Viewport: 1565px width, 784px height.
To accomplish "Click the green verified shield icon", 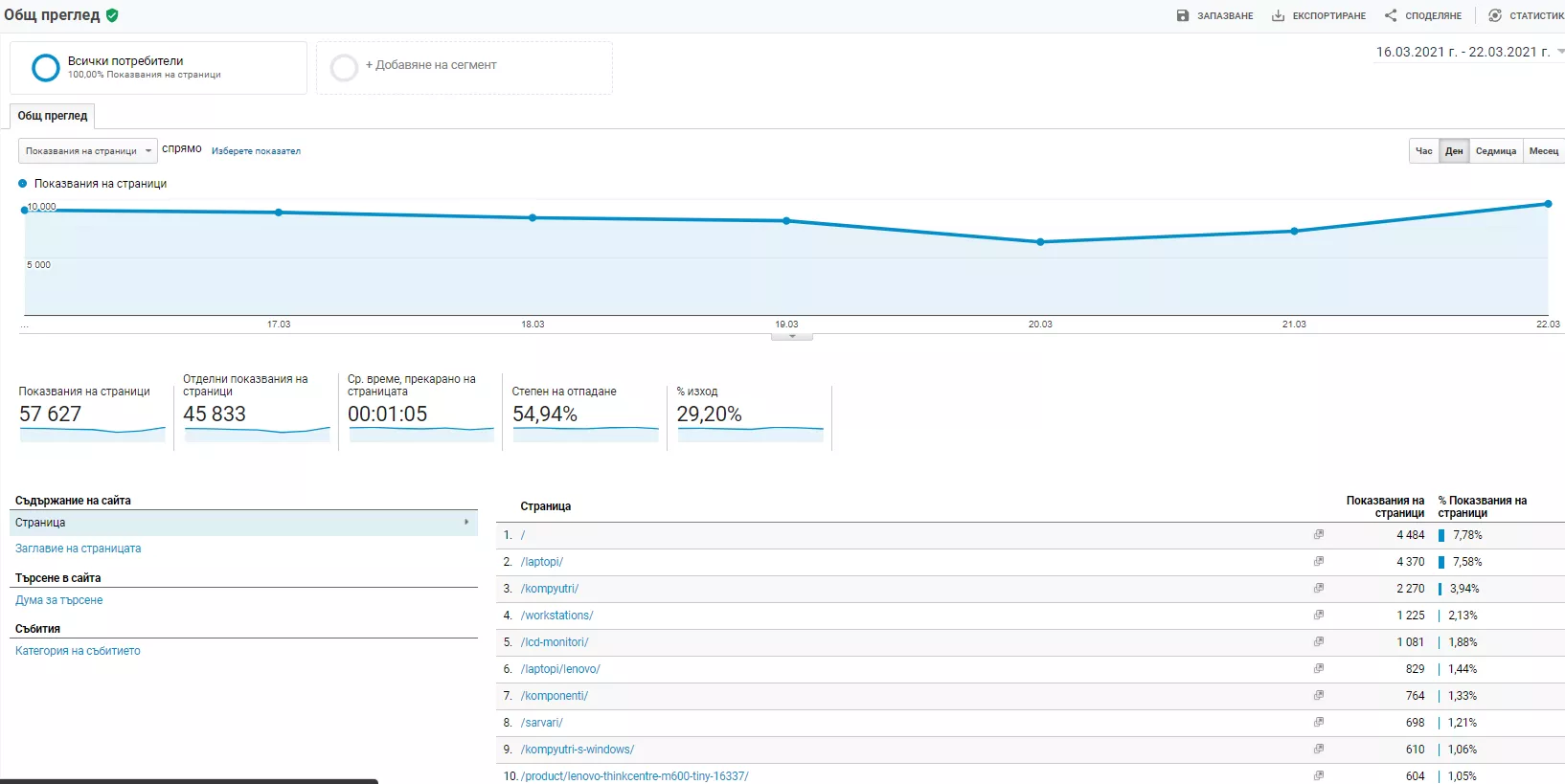I will [x=112, y=15].
